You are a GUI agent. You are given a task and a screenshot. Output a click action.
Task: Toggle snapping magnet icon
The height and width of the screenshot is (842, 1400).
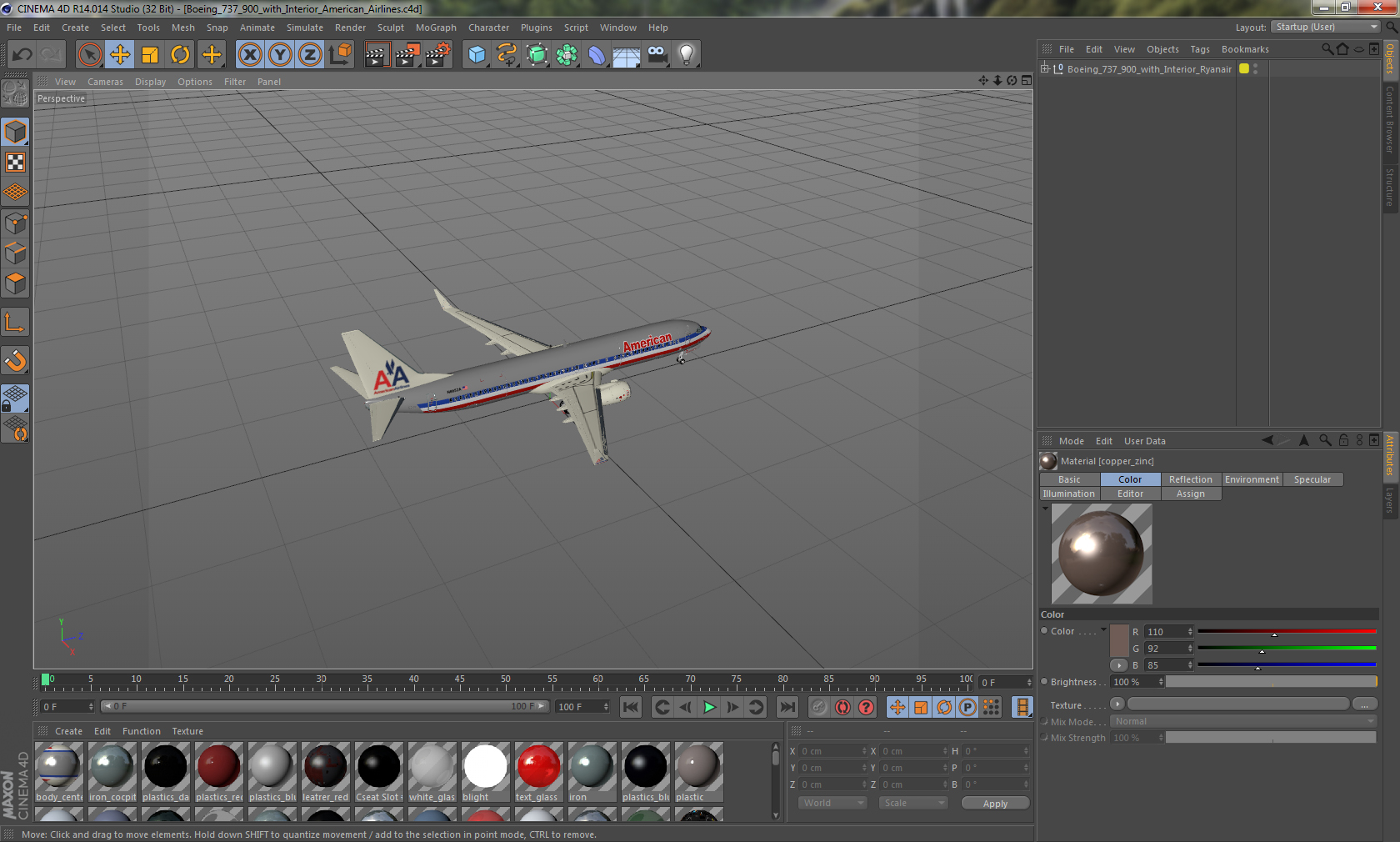coord(15,360)
